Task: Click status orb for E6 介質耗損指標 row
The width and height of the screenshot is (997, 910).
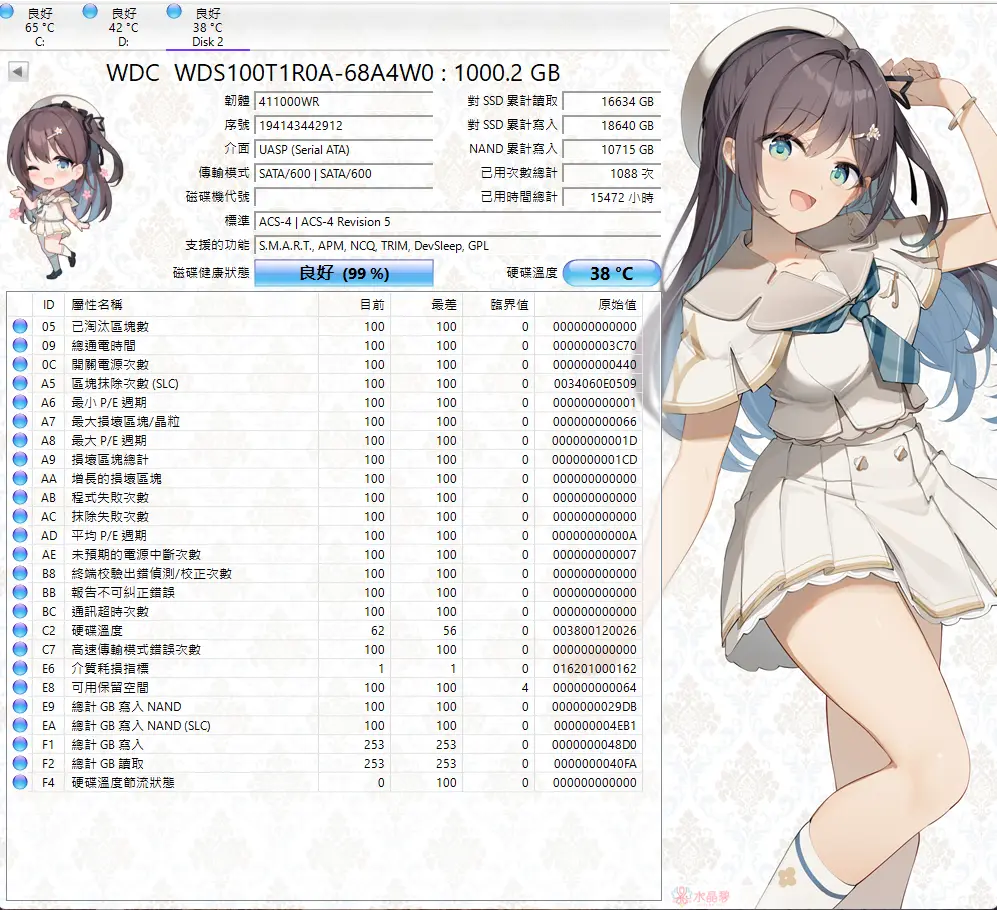Action: click(x=20, y=669)
